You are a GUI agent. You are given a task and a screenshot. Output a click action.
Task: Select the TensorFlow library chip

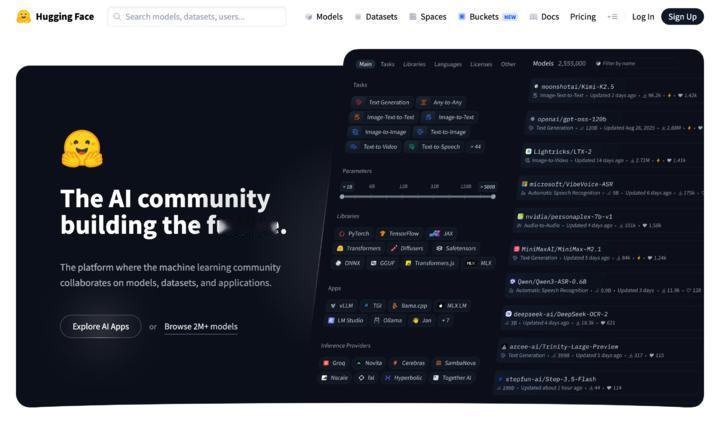[399, 234]
